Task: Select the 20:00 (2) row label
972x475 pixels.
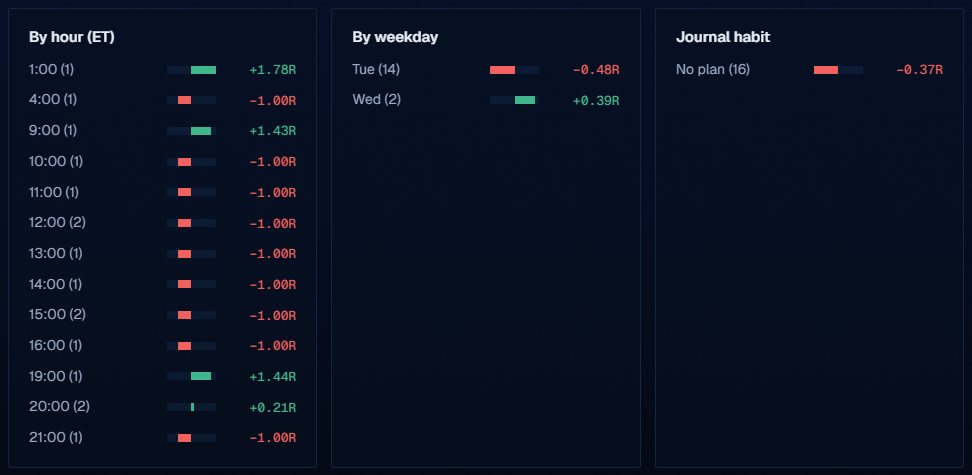Action: tap(60, 407)
